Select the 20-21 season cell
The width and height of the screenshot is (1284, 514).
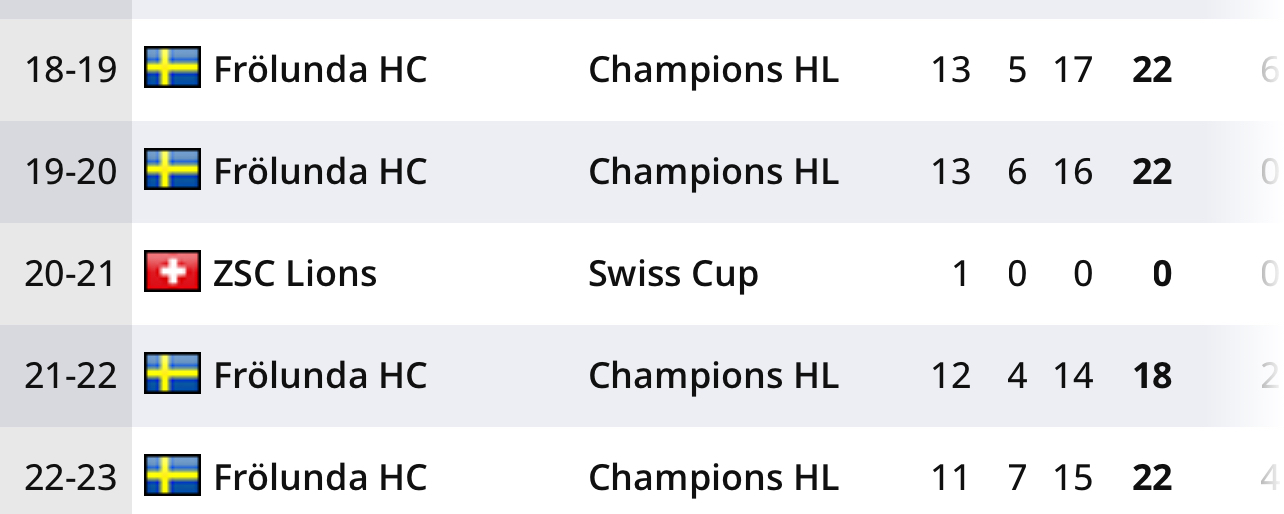pyautogui.click(x=70, y=274)
